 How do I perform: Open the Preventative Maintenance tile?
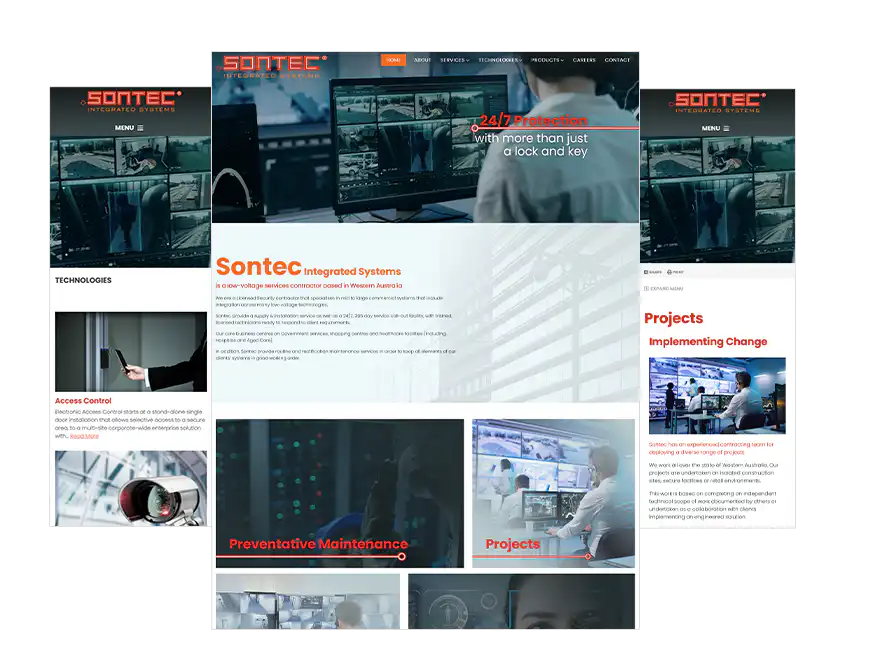340,493
